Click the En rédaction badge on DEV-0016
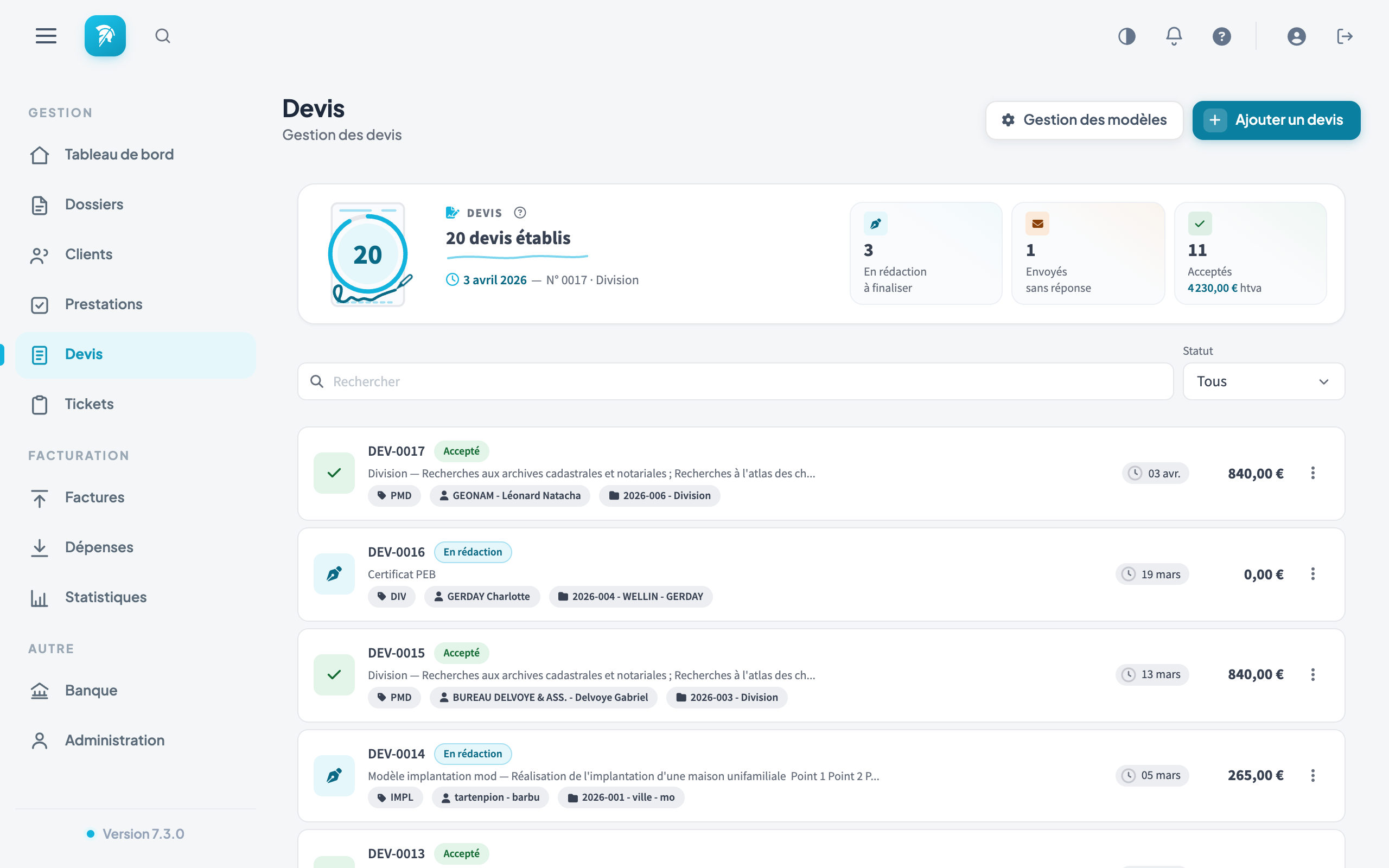Image resolution: width=1389 pixels, height=868 pixels. click(x=473, y=552)
